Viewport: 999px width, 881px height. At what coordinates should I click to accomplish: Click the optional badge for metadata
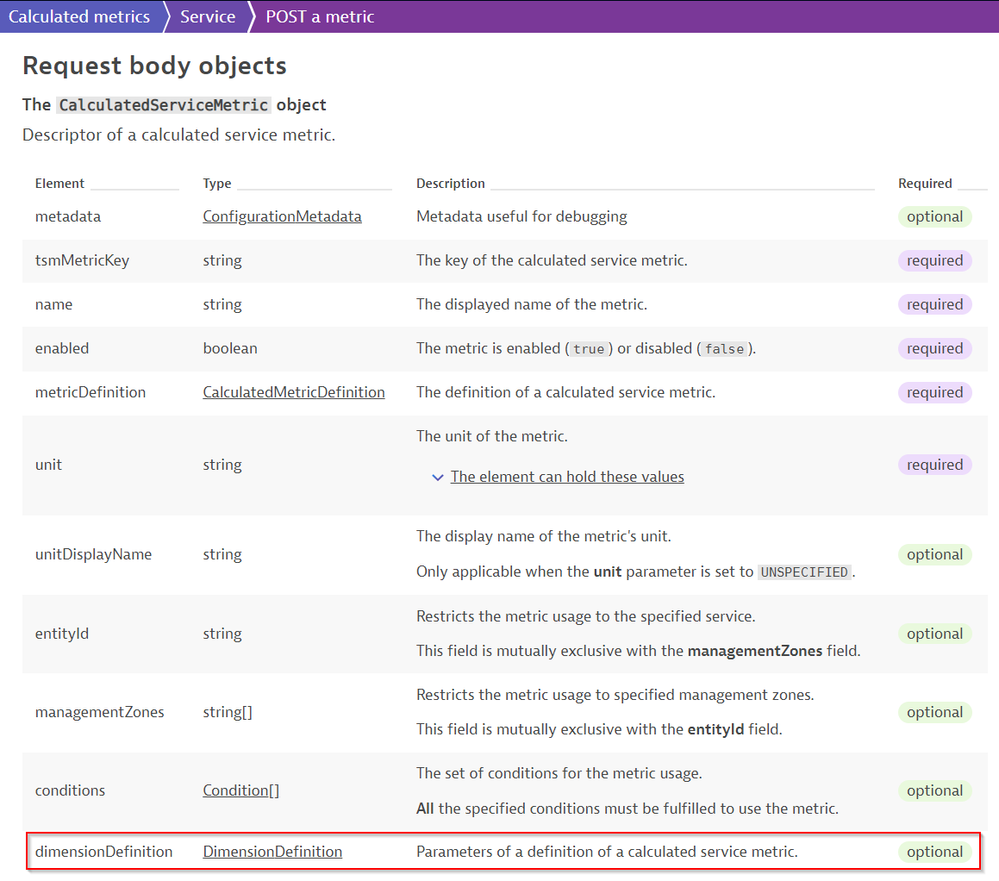point(934,216)
